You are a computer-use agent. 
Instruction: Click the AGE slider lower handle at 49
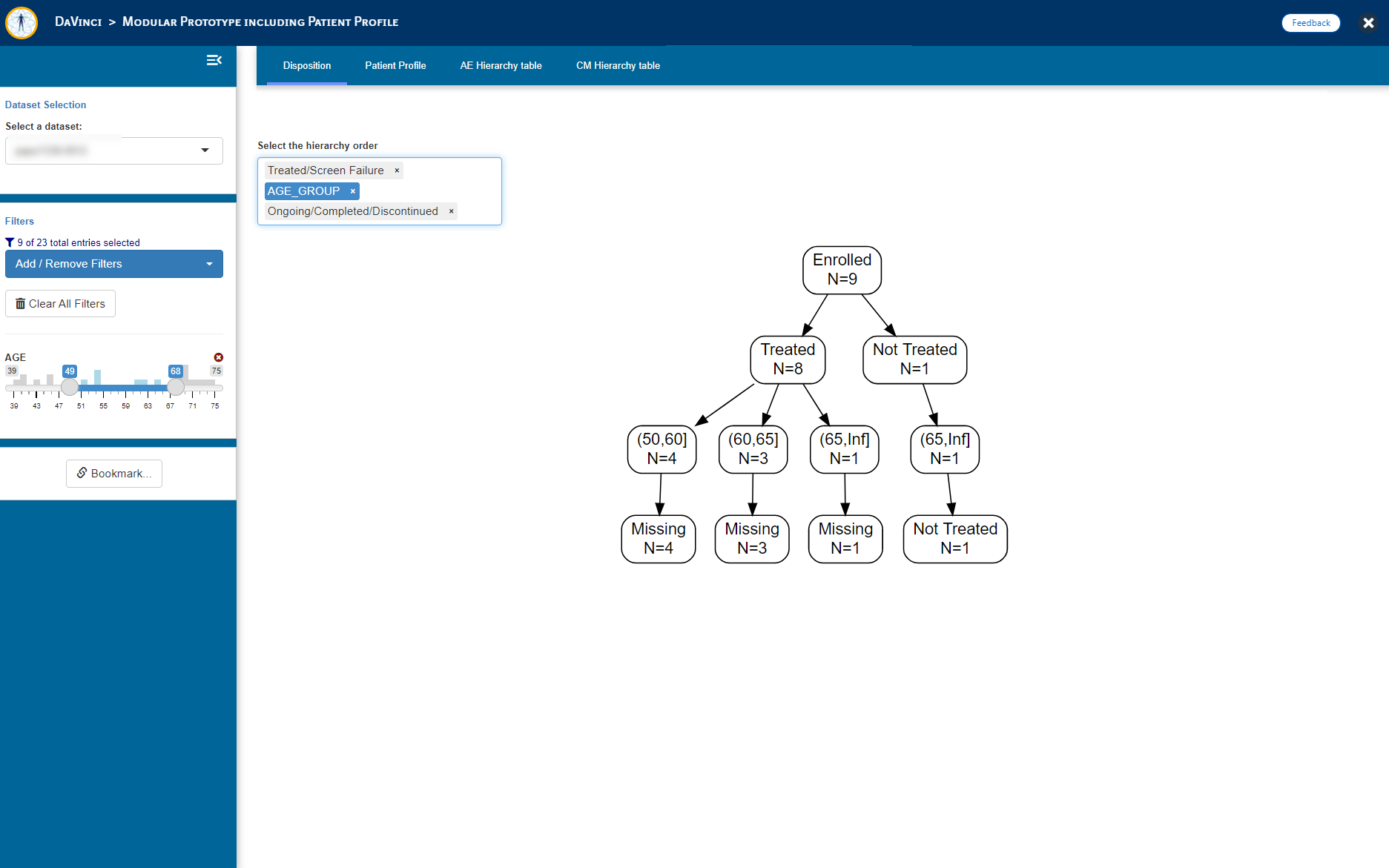click(70, 387)
